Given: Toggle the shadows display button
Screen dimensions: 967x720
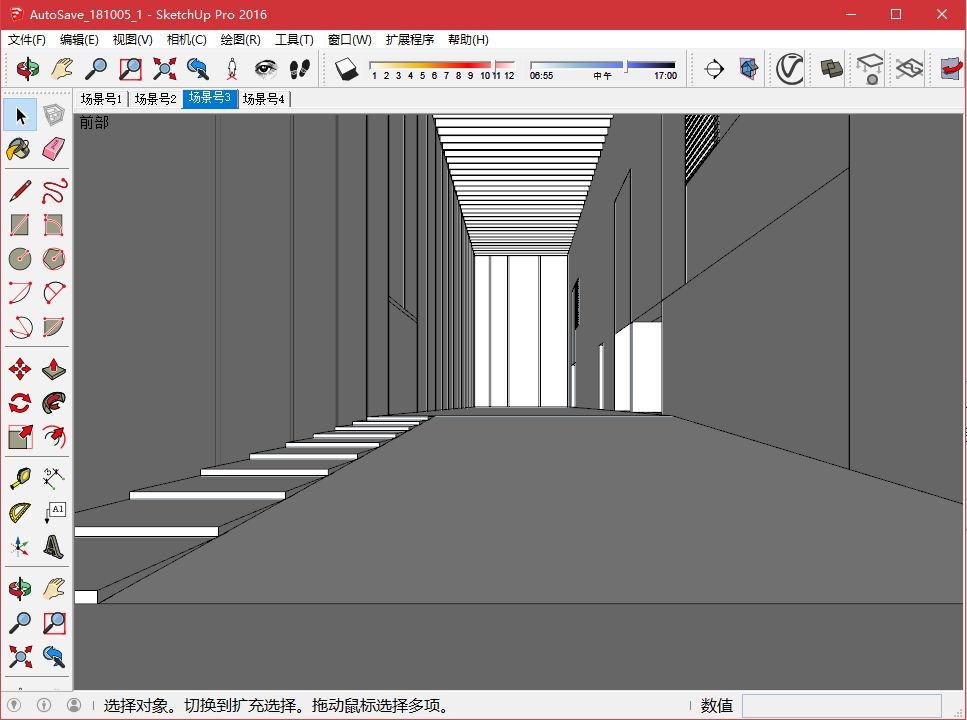Looking at the screenshot, I should click(346, 68).
